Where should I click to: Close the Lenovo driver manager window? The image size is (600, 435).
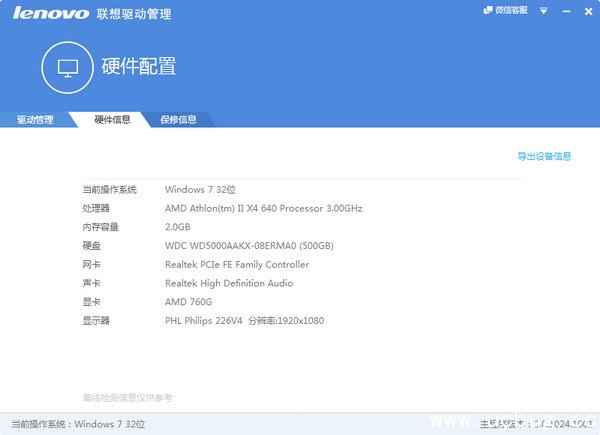point(589,11)
